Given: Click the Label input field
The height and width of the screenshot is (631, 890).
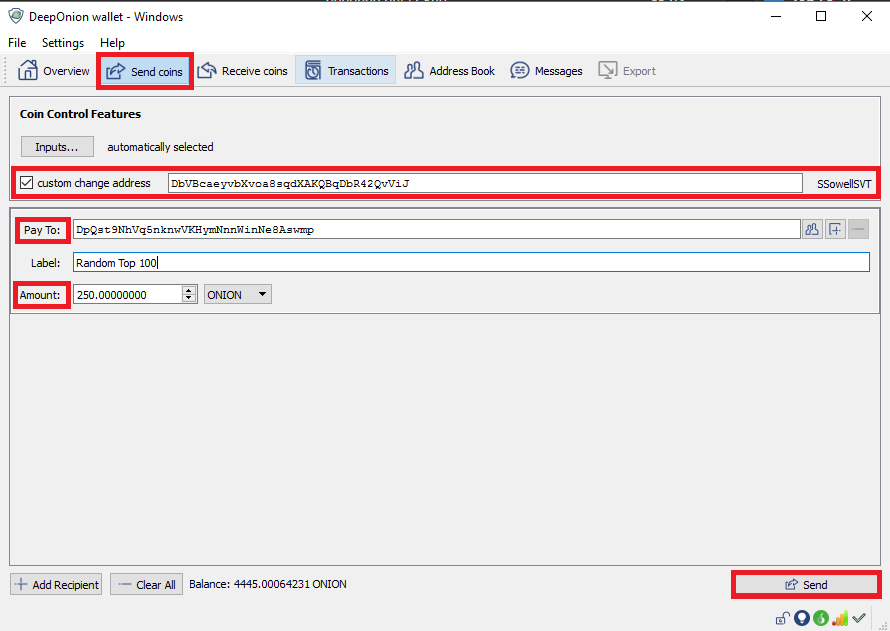Looking at the screenshot, I should 471,262.
